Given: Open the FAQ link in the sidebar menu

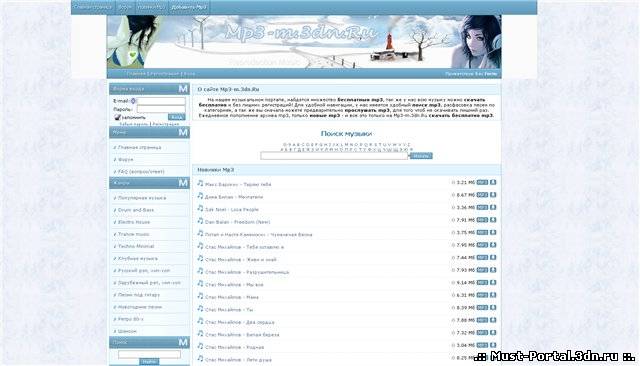Looking at the screenshot, I should pyautogui.click(x=141, y=172).
